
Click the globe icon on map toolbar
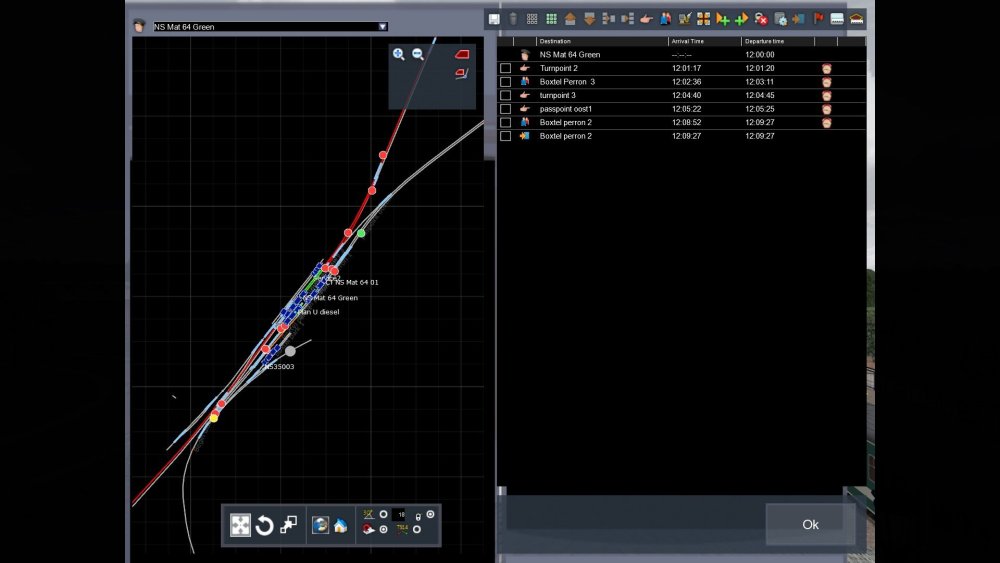click(x=320, y=526)
